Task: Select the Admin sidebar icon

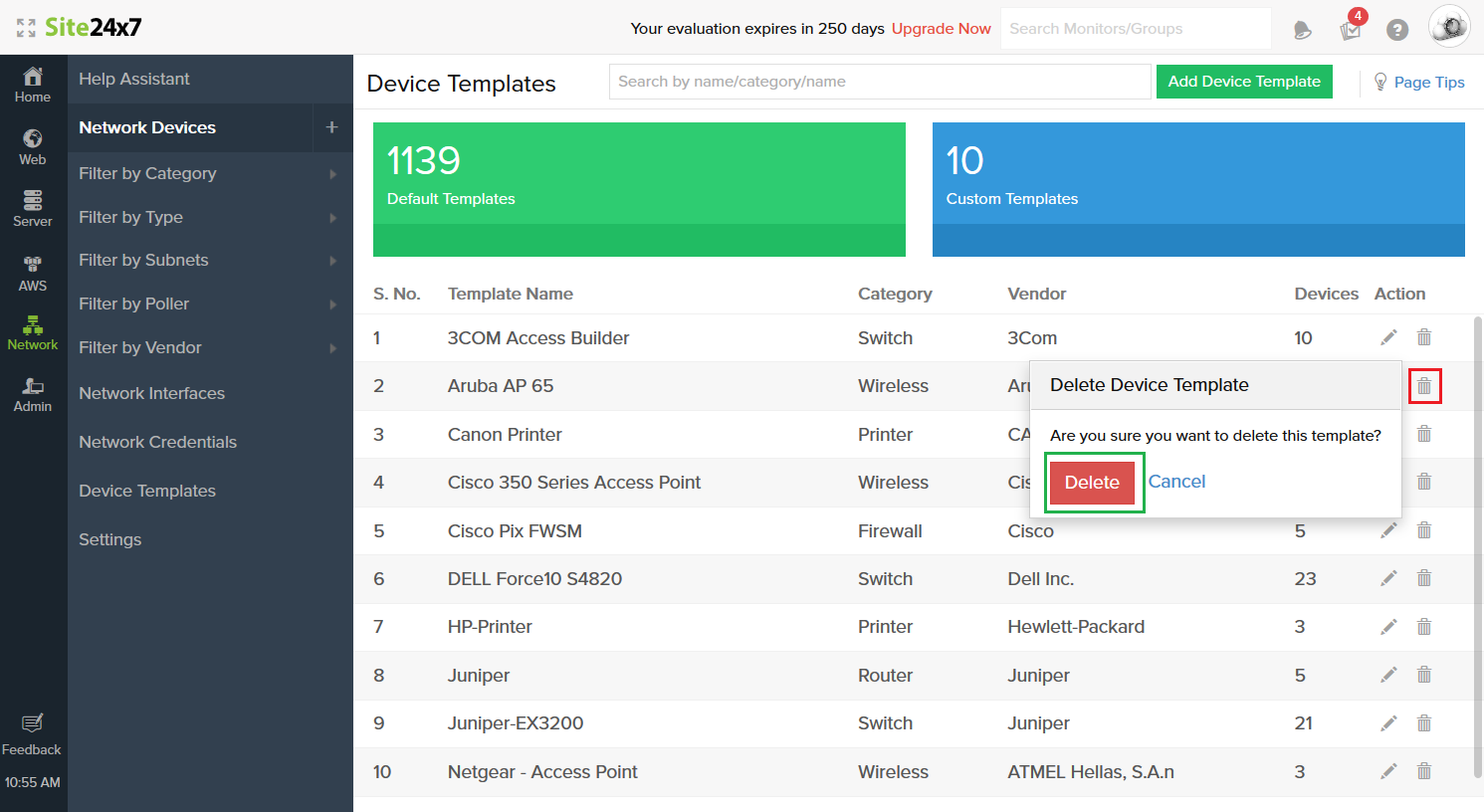Action: click(x=33, y=393)
